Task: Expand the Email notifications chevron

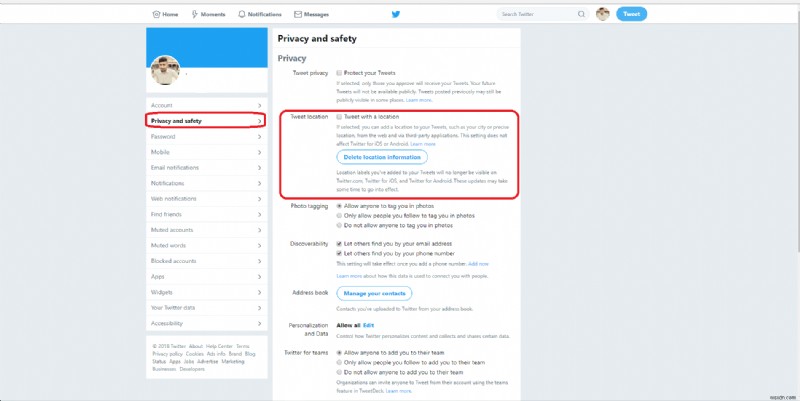Action: click(x=259, y=167)
